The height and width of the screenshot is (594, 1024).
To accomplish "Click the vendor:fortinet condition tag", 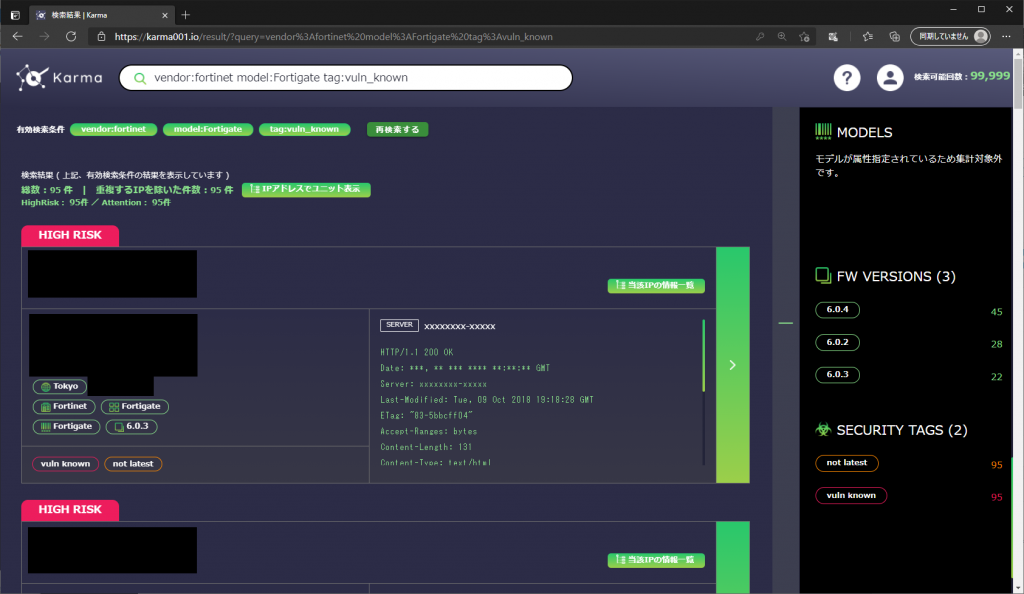I will click(x=114, y=129).
